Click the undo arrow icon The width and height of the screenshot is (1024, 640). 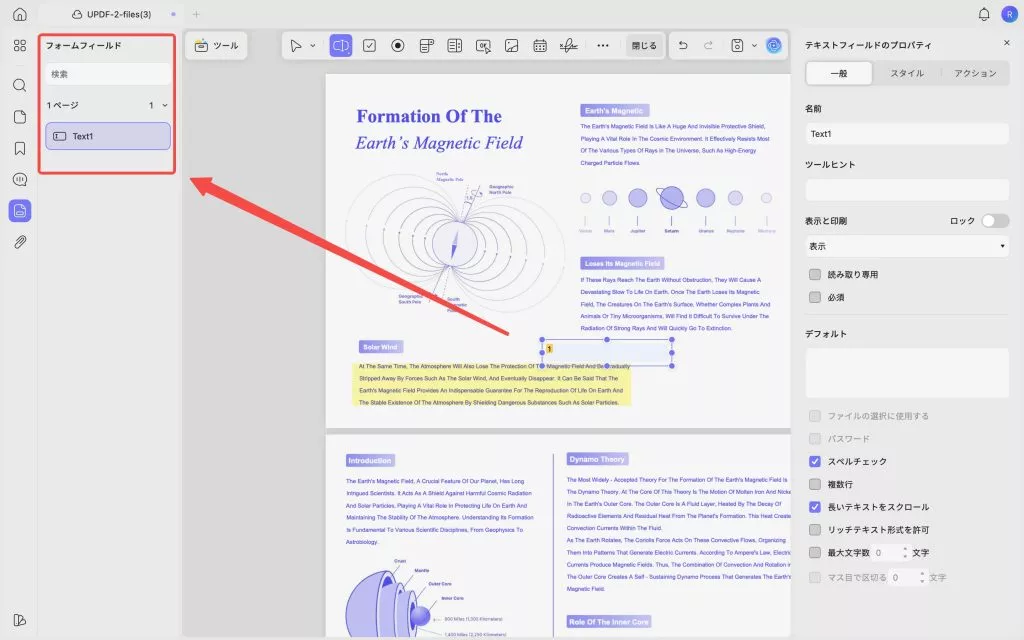click(x=683, y=46)
